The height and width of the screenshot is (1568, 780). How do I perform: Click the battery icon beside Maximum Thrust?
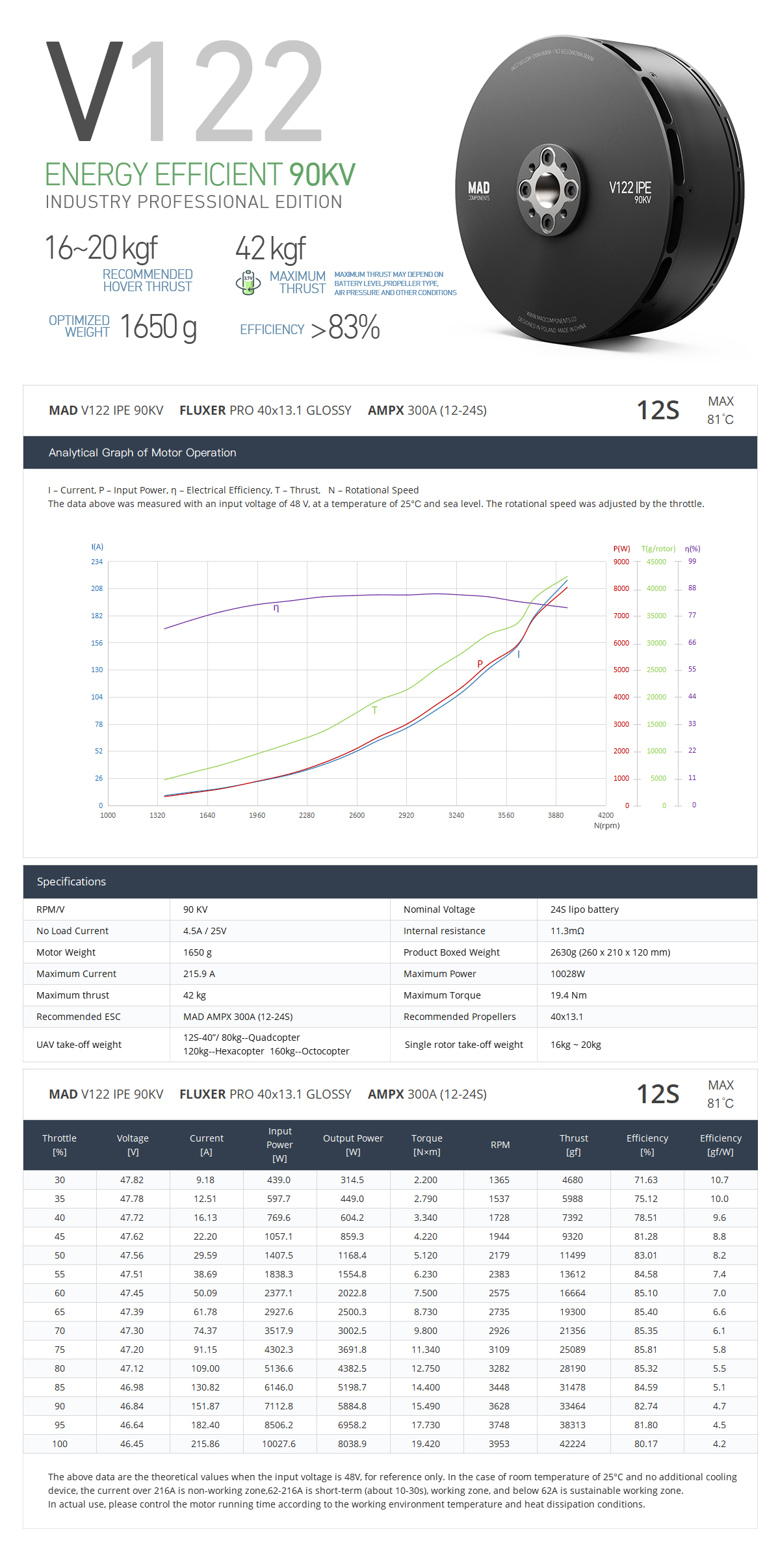pos(248,283)
